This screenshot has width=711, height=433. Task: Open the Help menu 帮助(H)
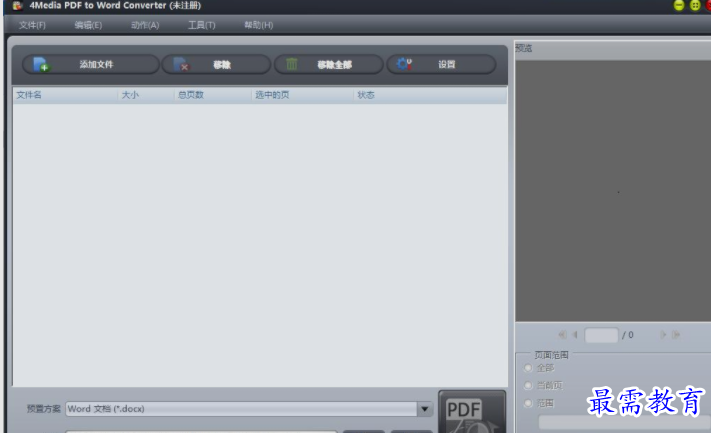(258, 25)
